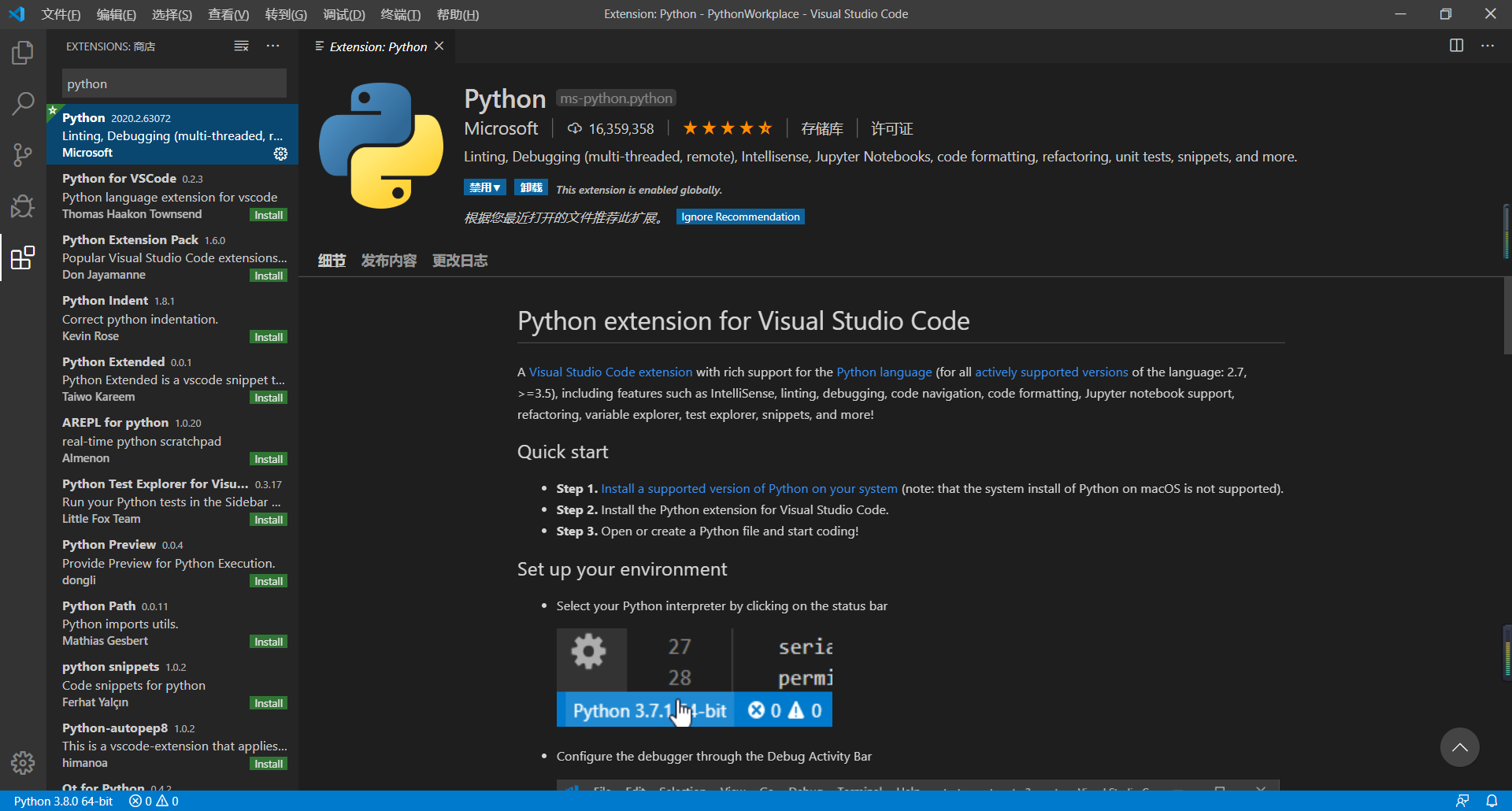
Task: Open the 查看 (View) menu
Action: [x=228, y=14]
